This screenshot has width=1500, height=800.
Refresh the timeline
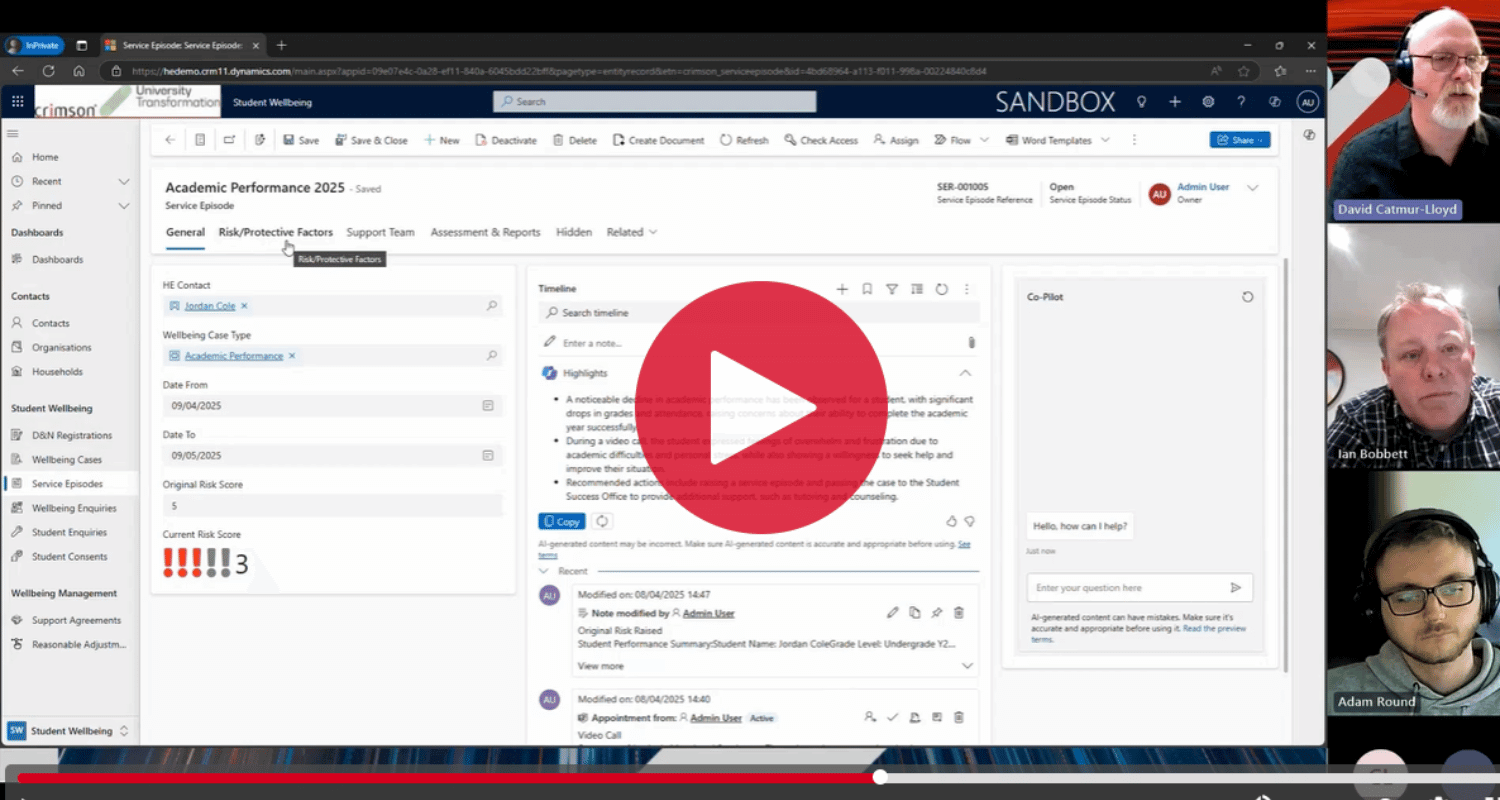[942, 289]
